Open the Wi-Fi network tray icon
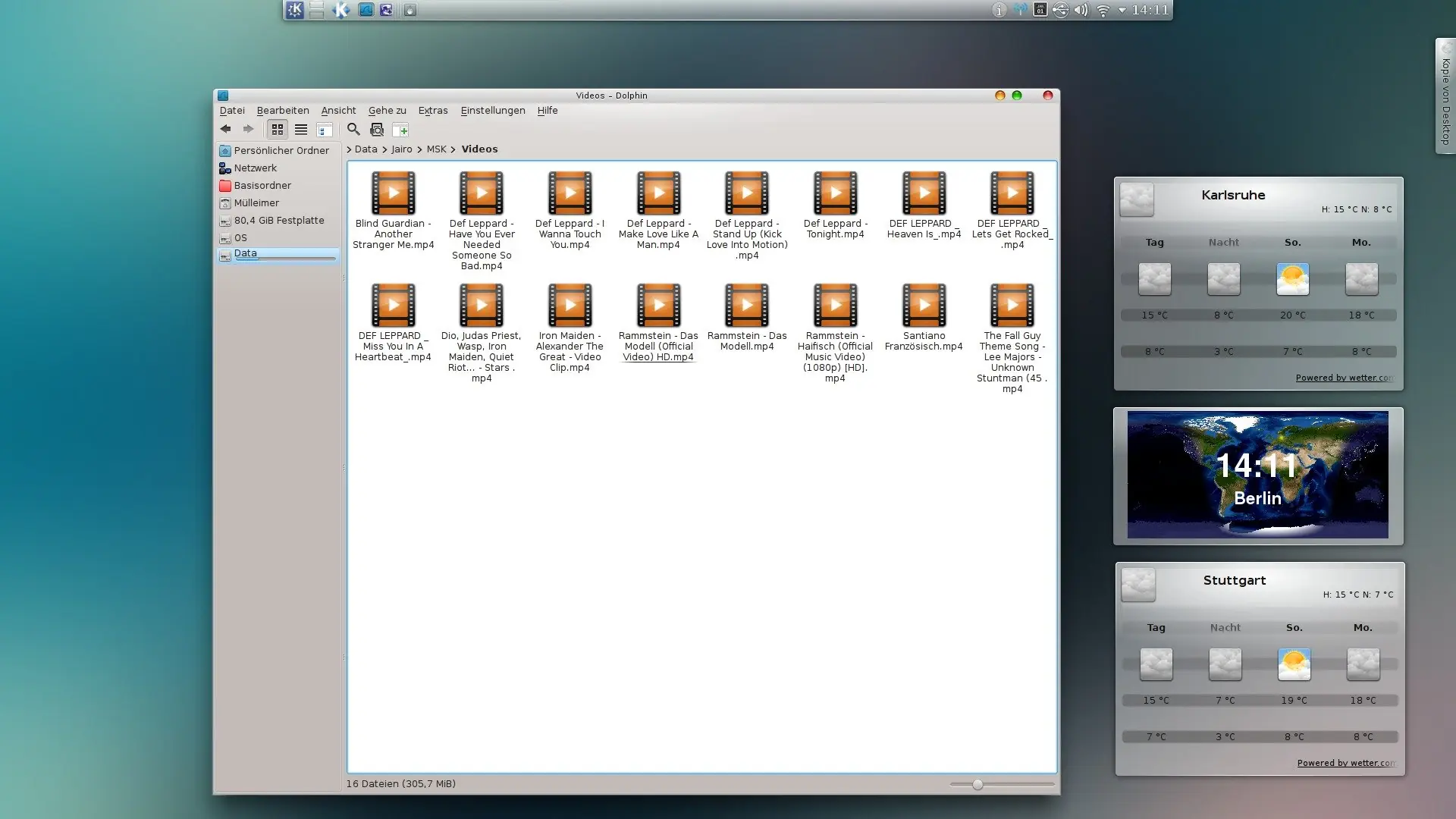The height and width of the screenshot is (819, 1456). [1103, 10]
